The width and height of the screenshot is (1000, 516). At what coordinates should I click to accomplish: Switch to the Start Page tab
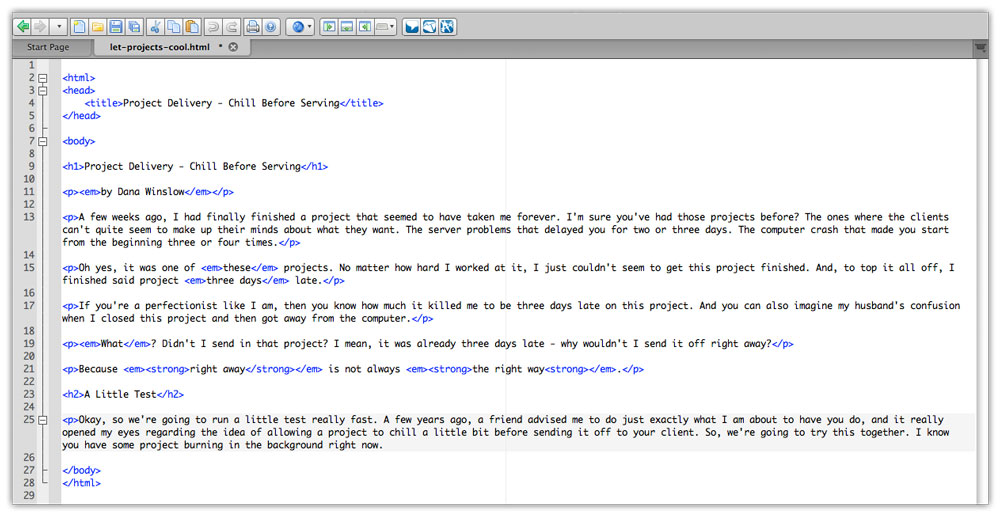pos(48,47)
